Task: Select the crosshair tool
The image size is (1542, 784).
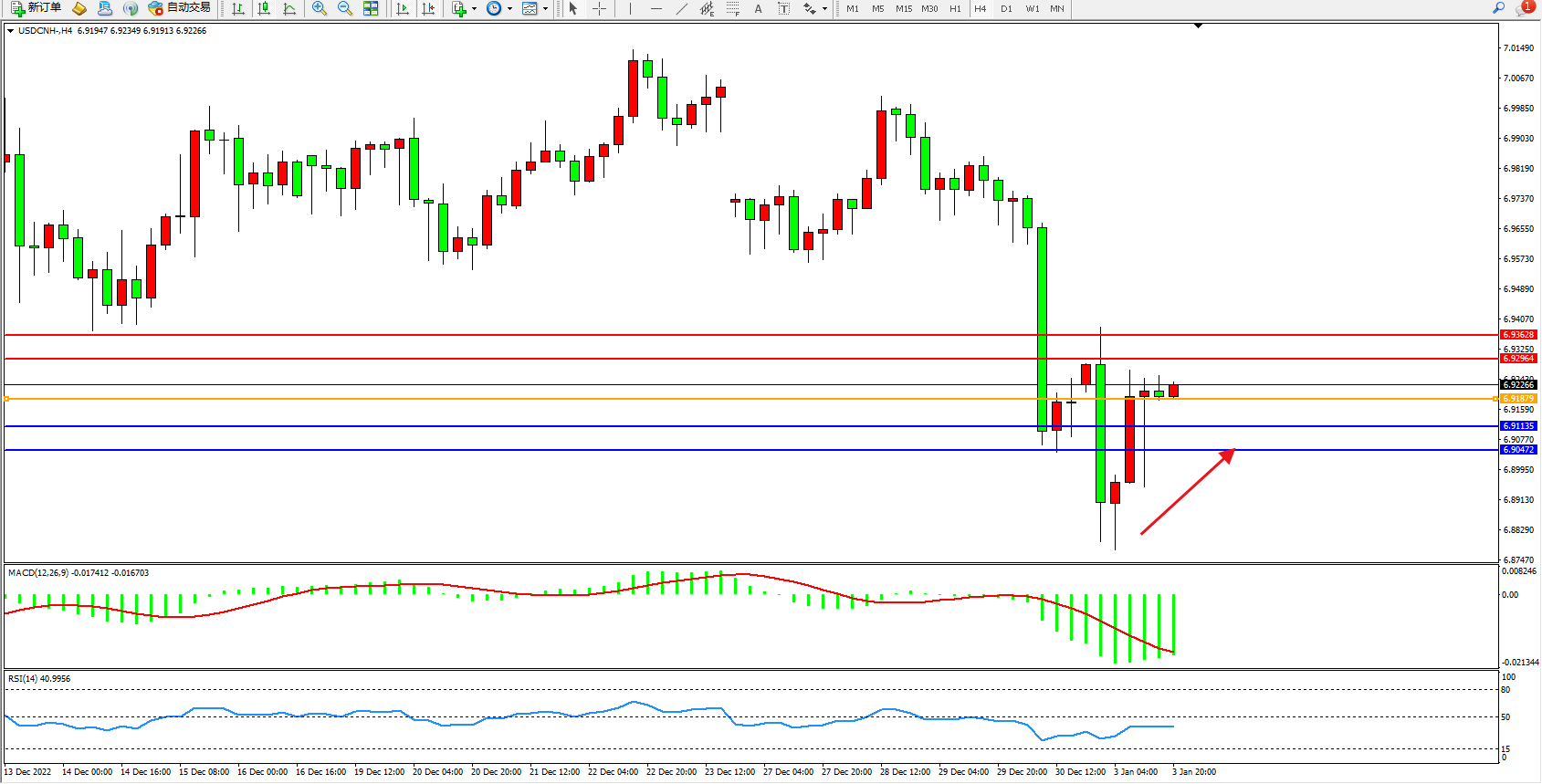Action: tap(600, 8)
